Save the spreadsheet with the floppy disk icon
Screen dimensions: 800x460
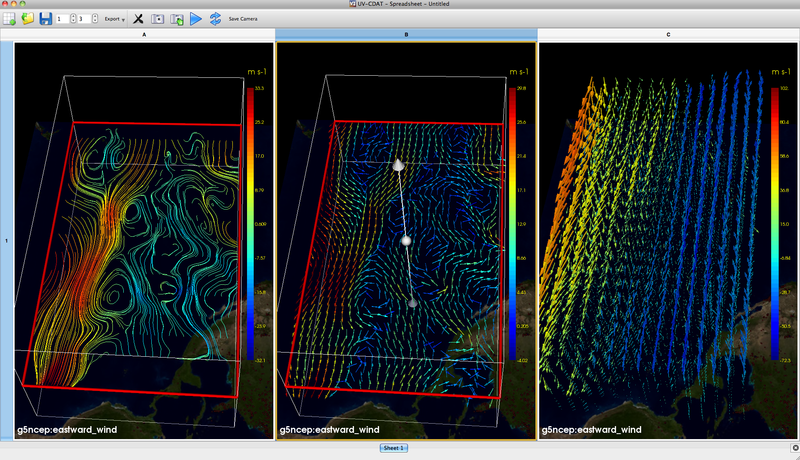[x=44, y=18]
